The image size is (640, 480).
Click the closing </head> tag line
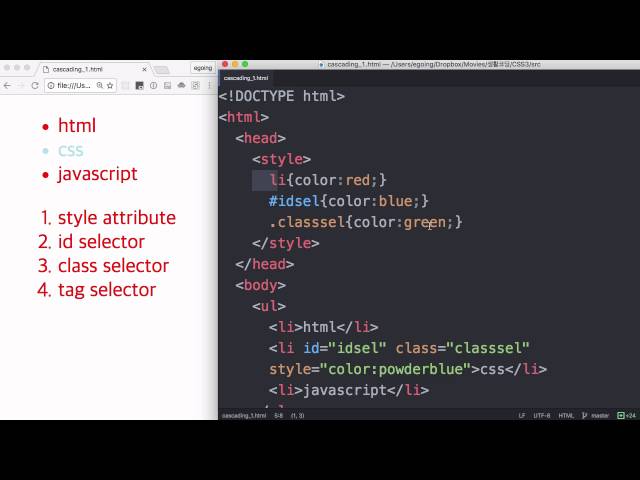click(264, 264)
